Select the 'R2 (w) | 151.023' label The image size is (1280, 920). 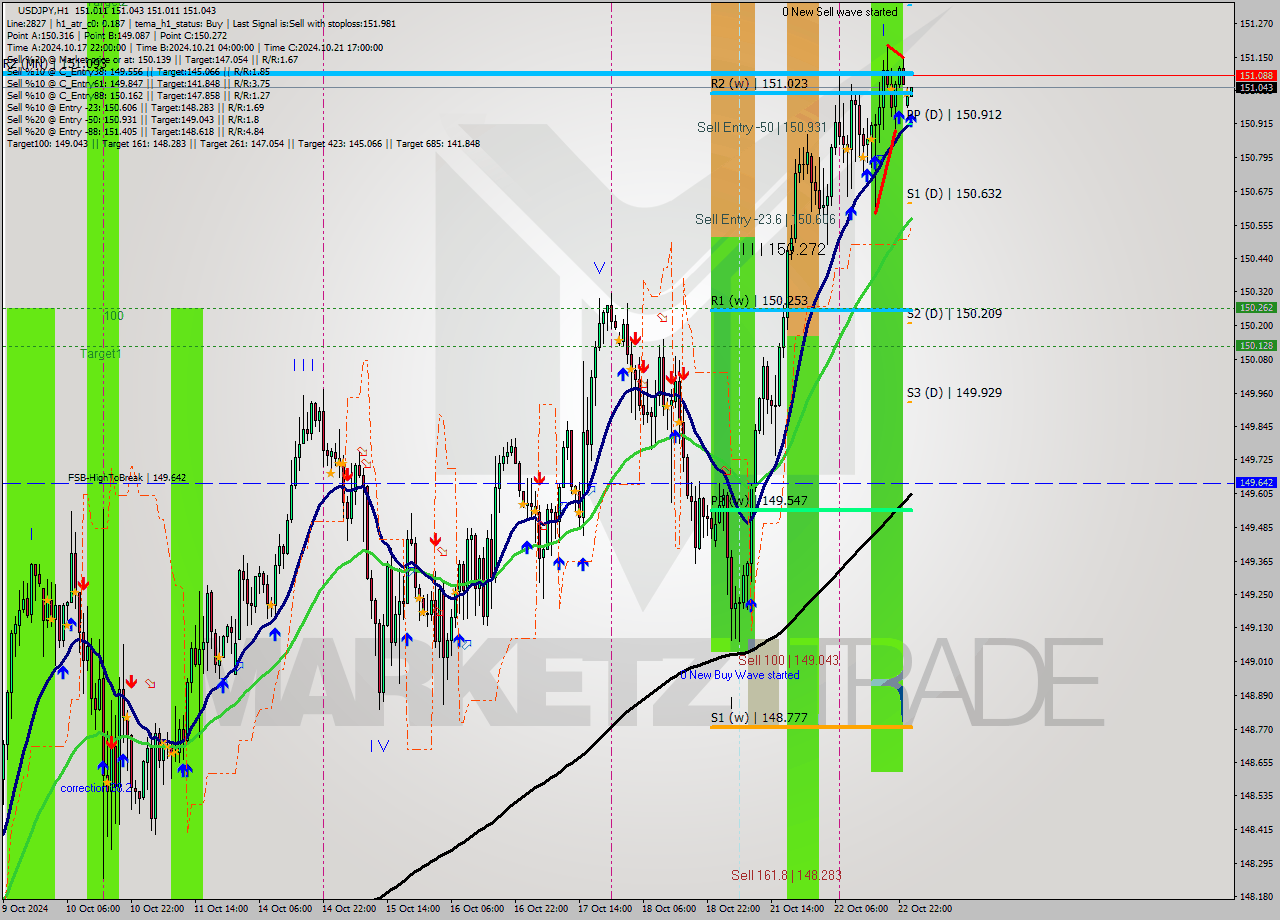759,84
